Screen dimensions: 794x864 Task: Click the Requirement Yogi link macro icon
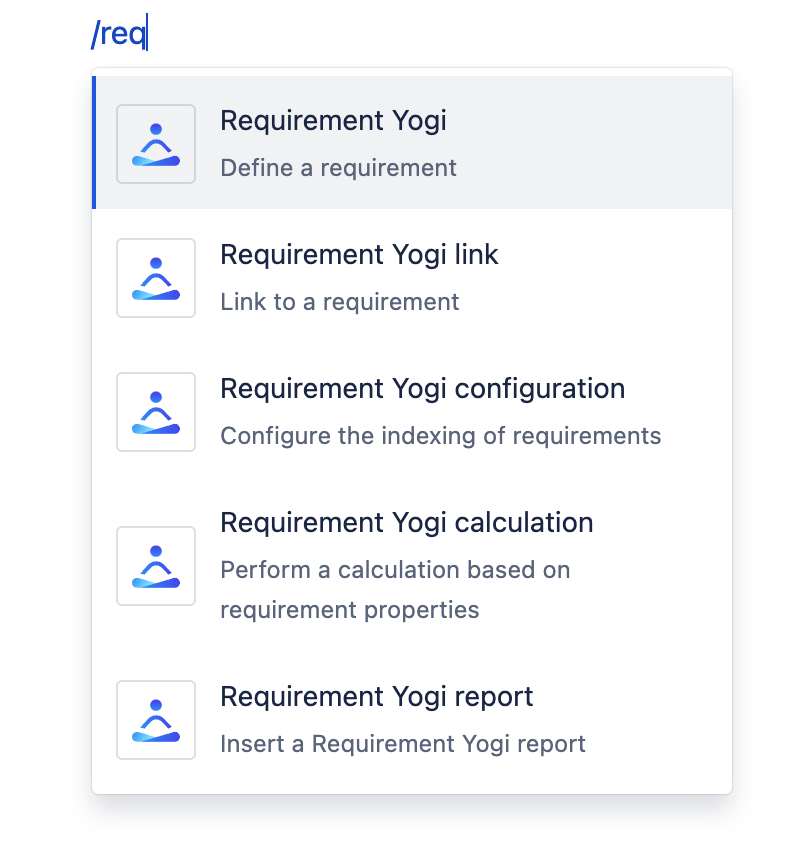[x=156, y=278]
